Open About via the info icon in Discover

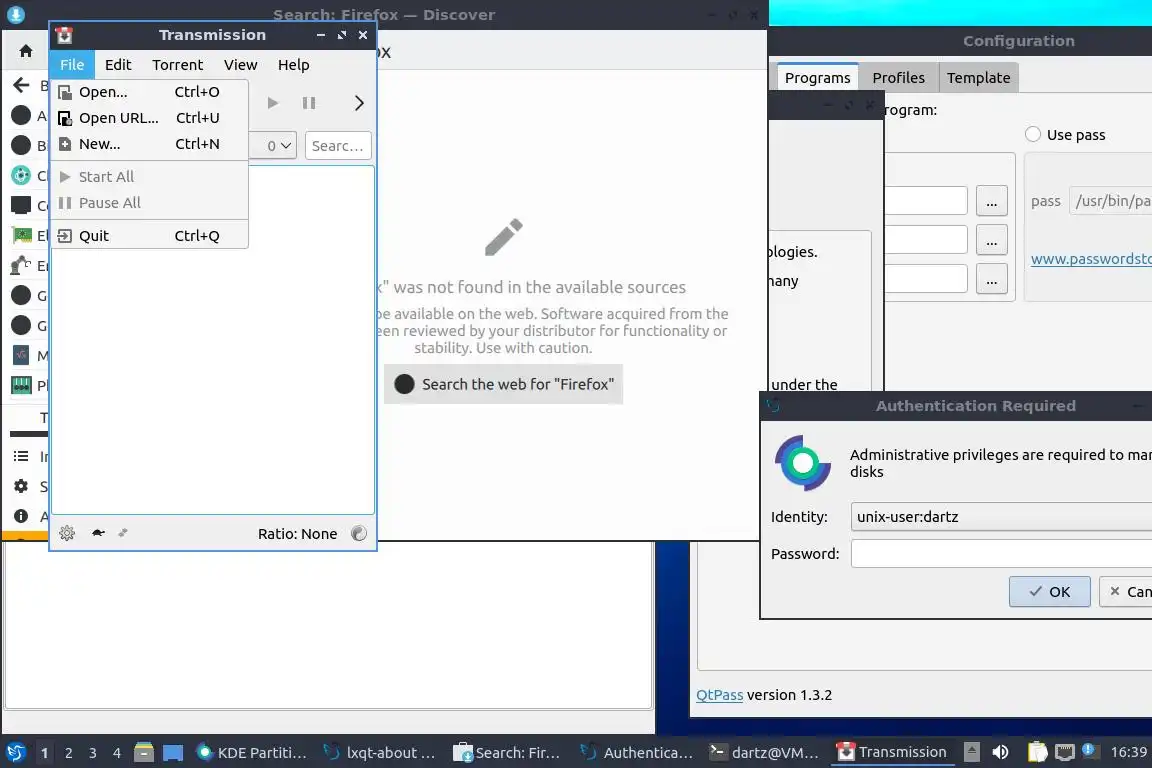click(21, 516)
